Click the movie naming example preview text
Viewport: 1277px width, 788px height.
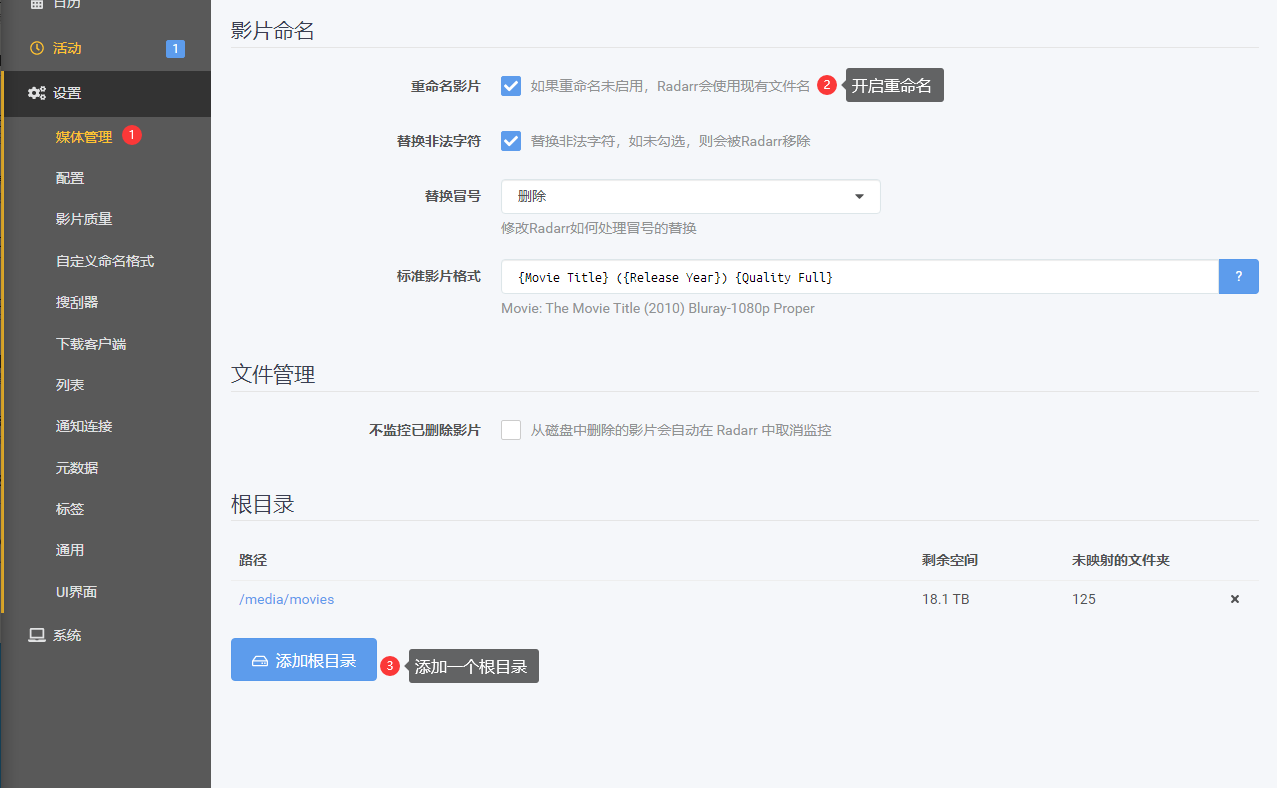(x=658, y=308)
